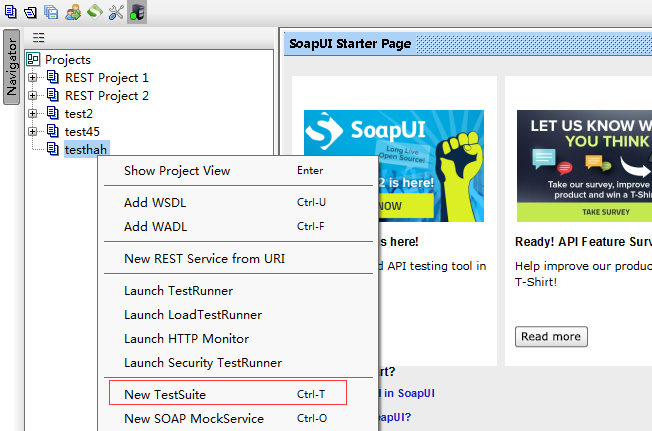Screen dimensions: 652x431
Task: Open Preferences with the wrench-screwdriver icon
Action: [116, 12]
